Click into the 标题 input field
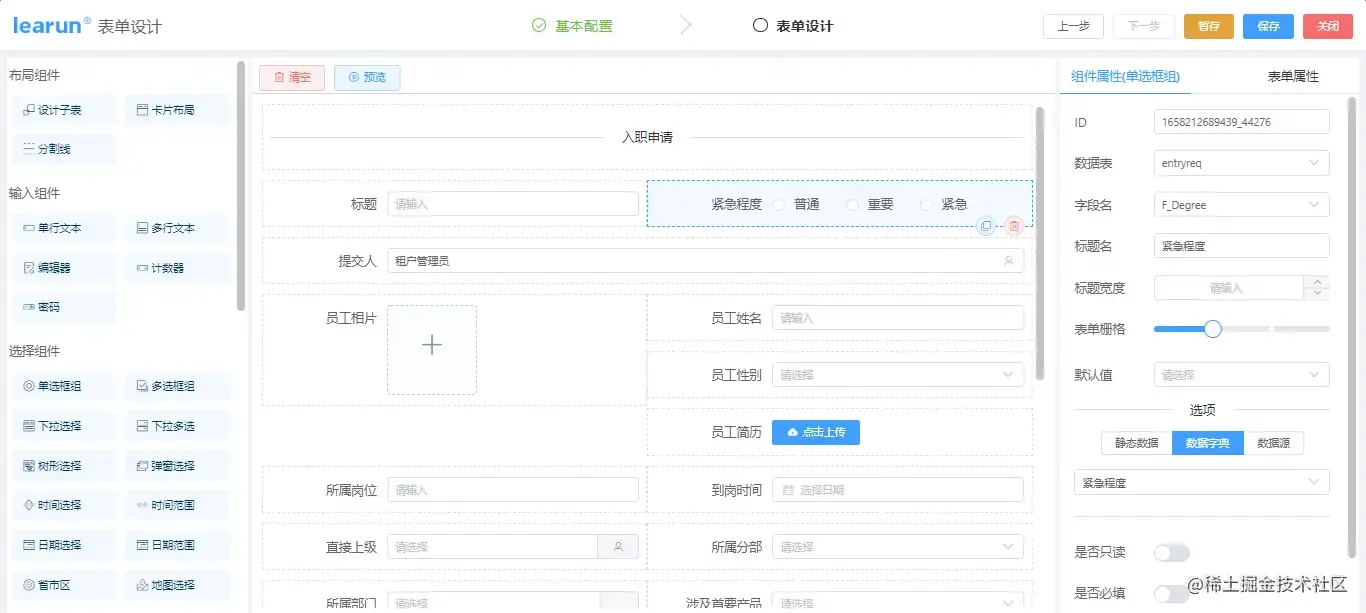This screenshot has height=613, width=1366. [513, 204]
